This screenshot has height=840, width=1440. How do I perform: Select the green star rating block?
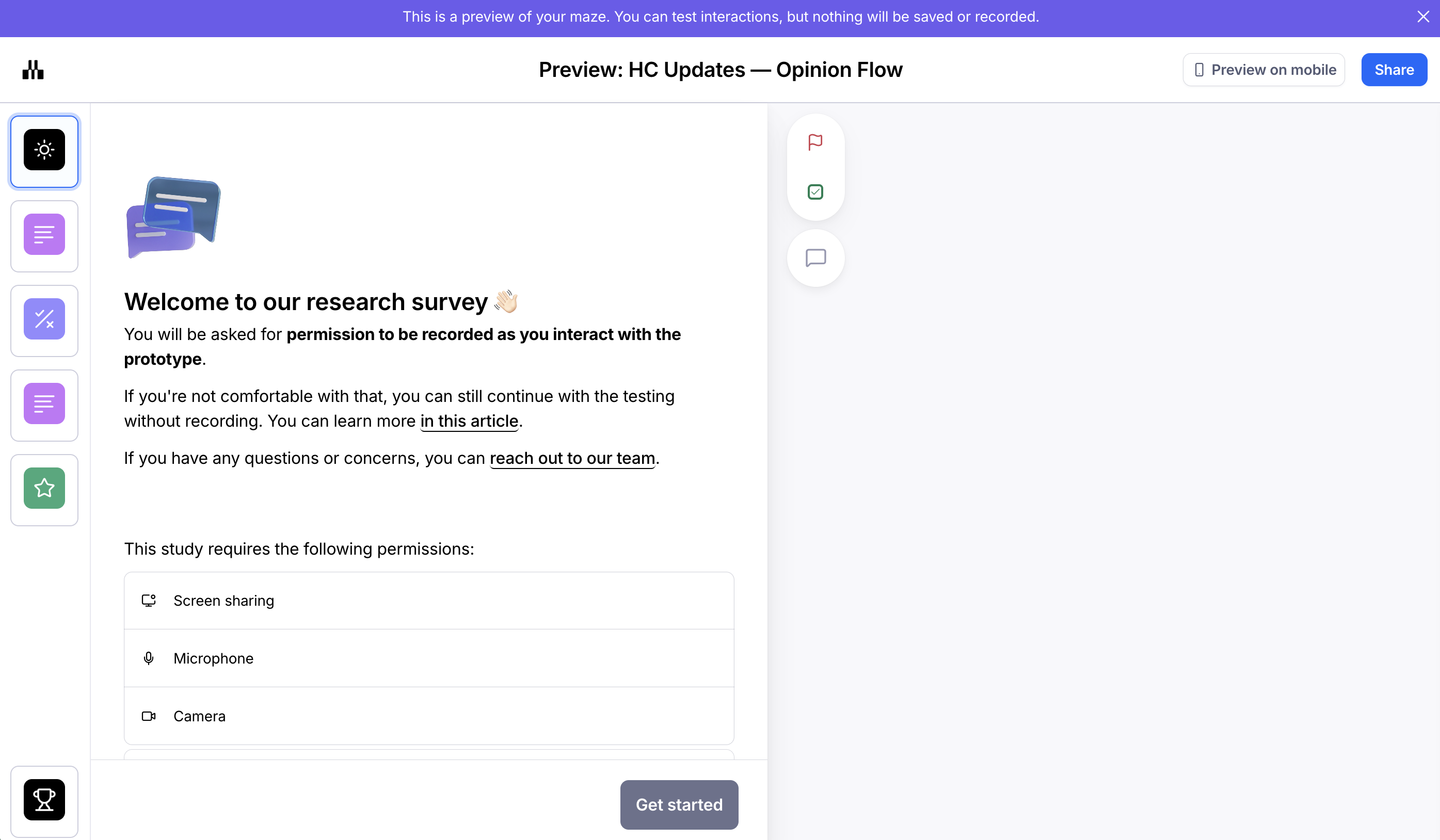[44, 489]
